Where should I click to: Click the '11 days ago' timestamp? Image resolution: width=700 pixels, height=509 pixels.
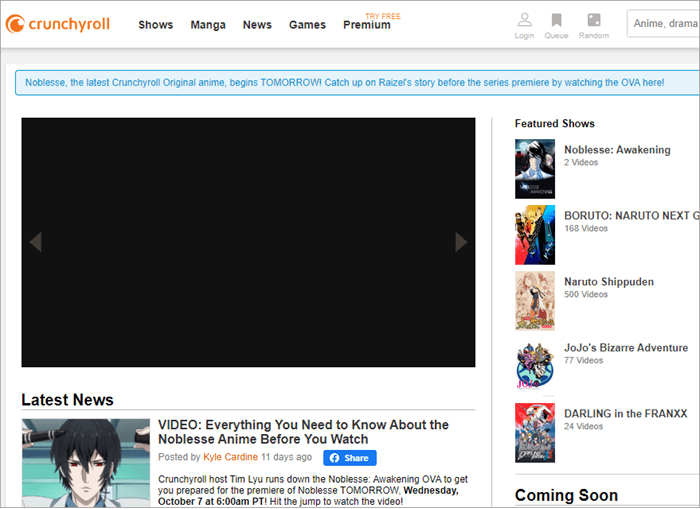pyautogui.click(x=287, y=457)
